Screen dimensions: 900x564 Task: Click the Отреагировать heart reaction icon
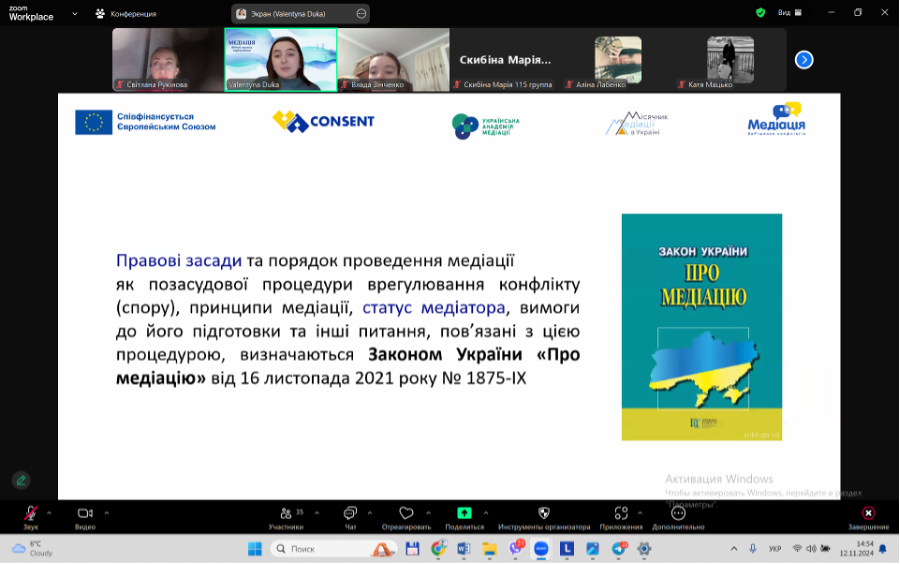point(406,513)
